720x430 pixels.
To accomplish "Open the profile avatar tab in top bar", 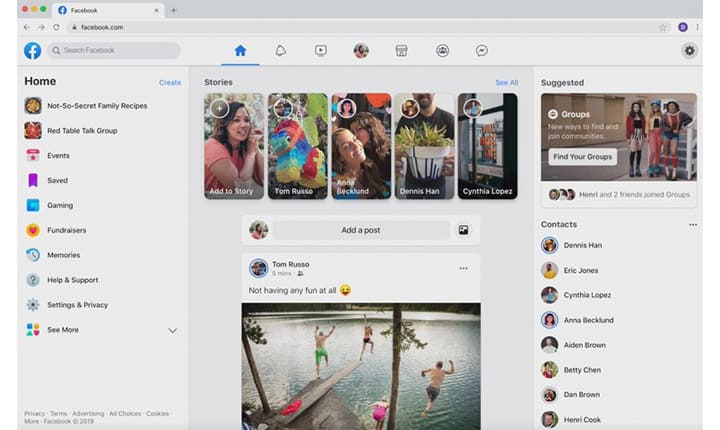I will (x=361, y=50).
